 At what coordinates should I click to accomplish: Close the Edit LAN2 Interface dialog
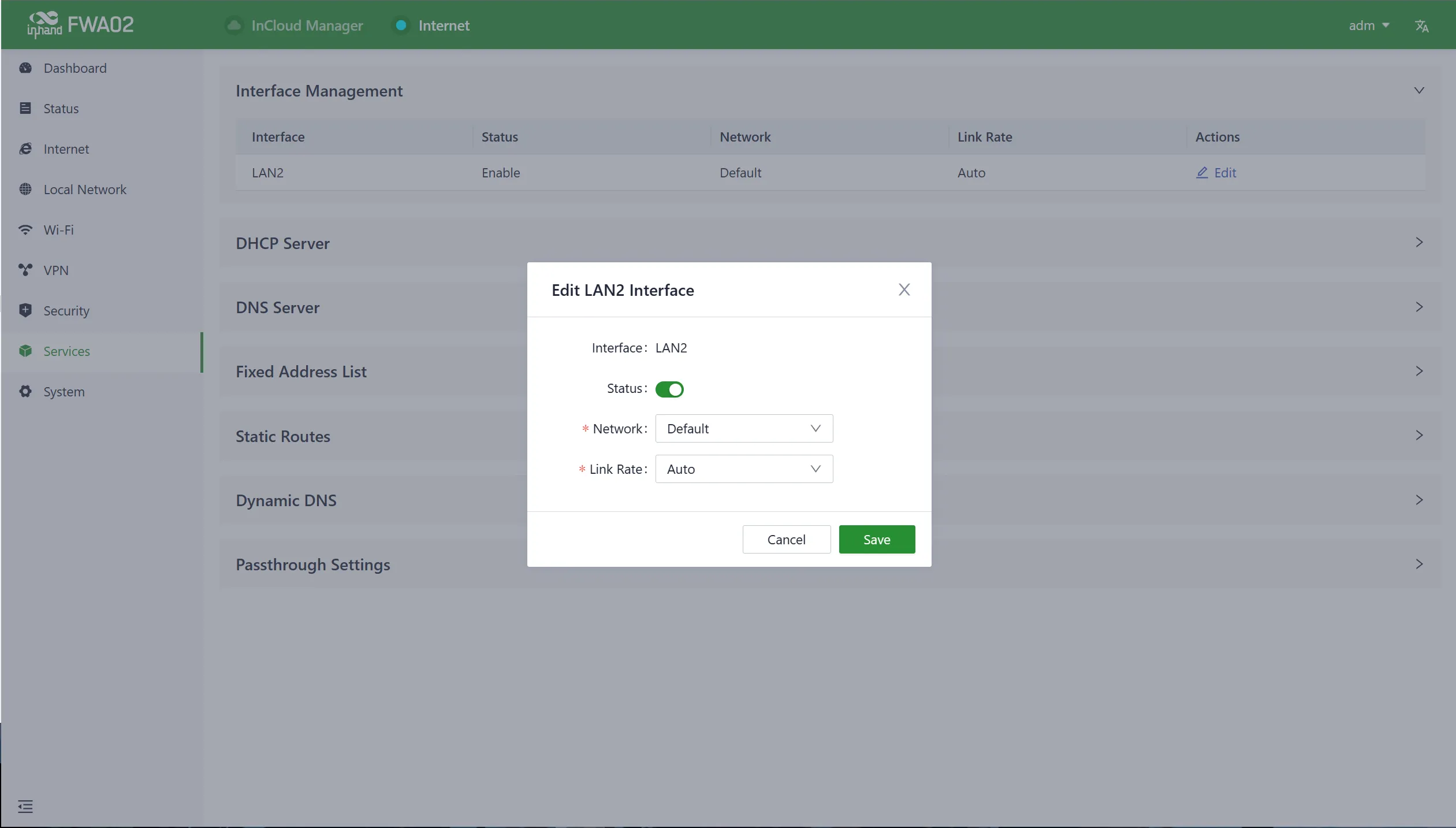[904, 290]
